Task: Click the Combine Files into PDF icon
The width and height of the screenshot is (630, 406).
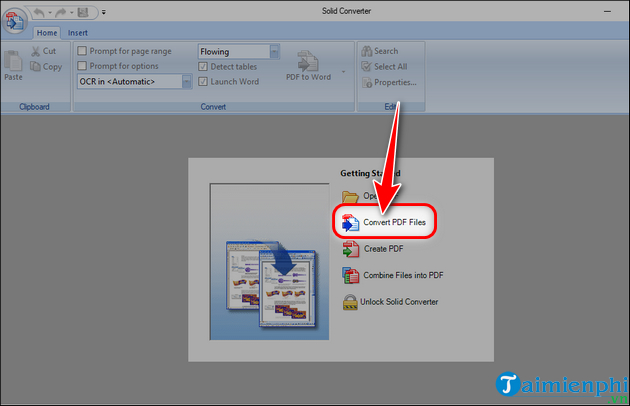Action: (351, 276)
